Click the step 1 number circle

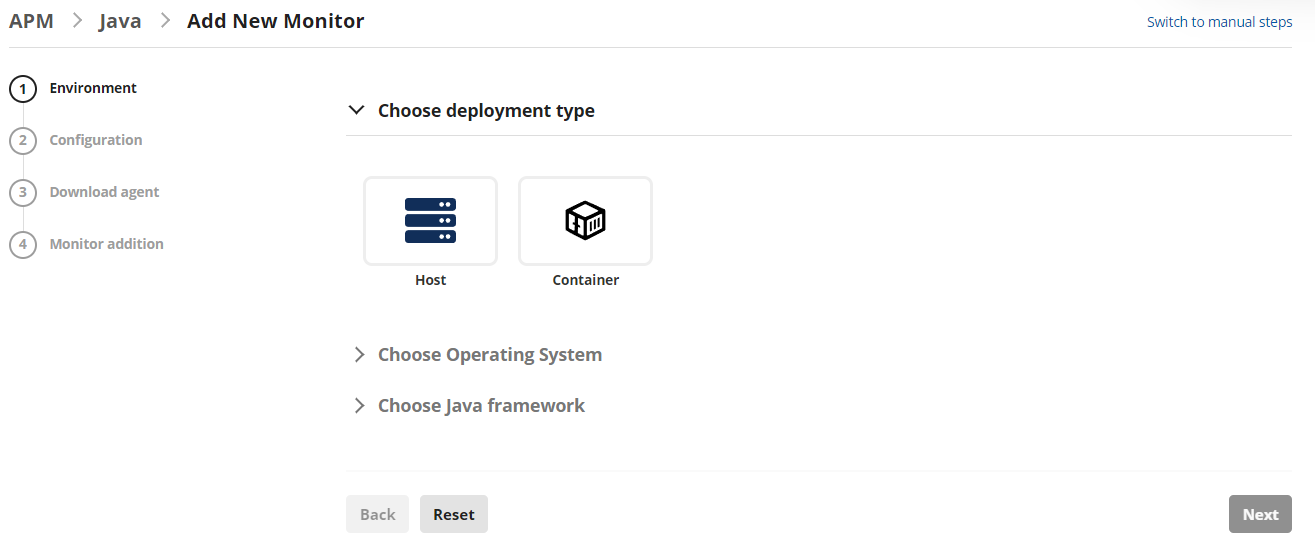click(23, 89)
